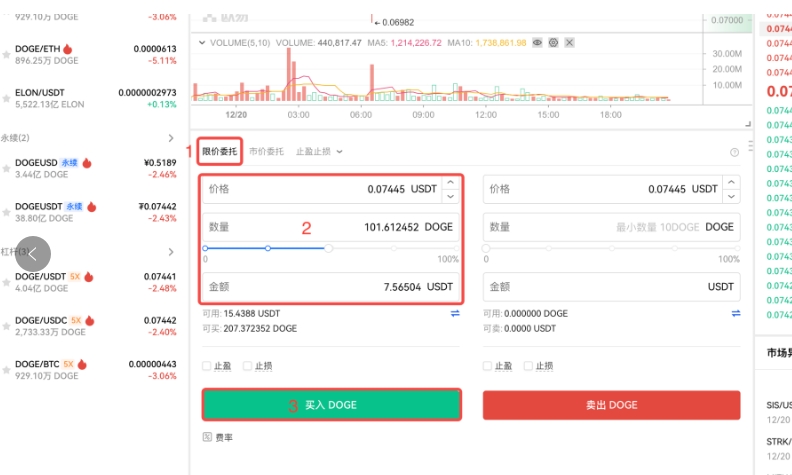This screenshot has width=792, height=475.
Task: Expand the 永续(2) section arrow
Action: tap(171, 138)
